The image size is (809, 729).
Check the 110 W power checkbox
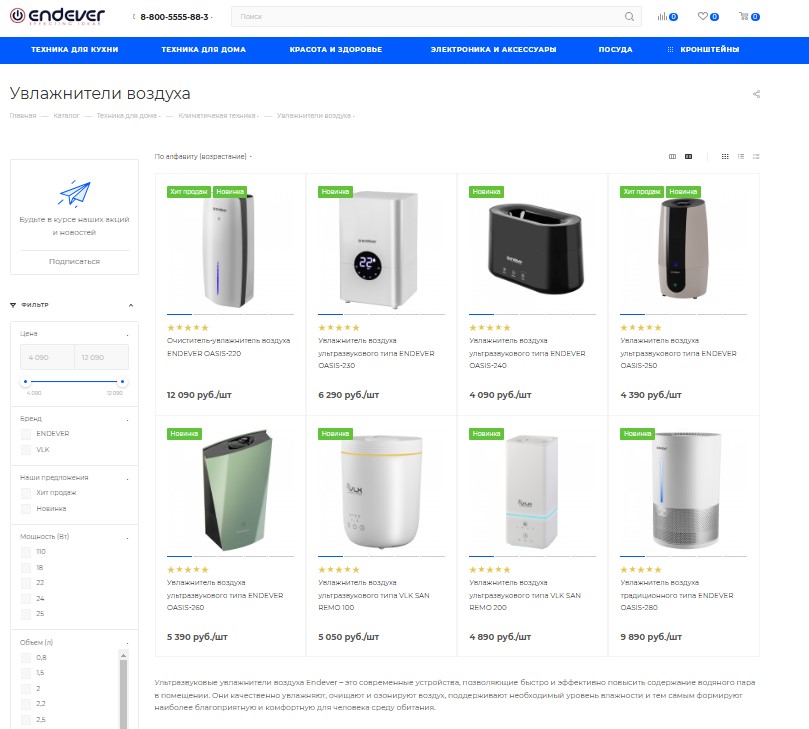(26, 552)
